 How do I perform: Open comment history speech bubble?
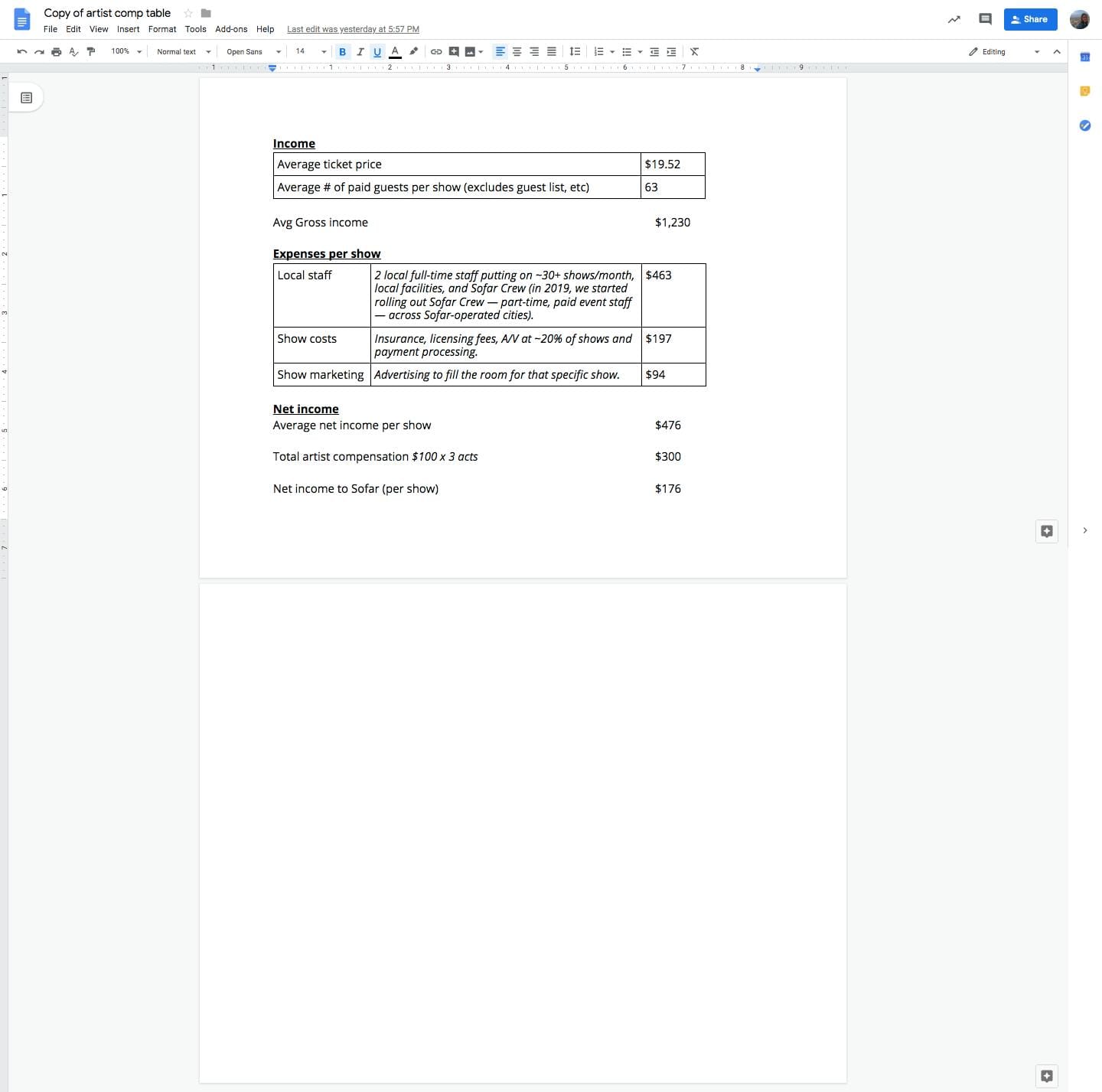click(x=986, y=20)
